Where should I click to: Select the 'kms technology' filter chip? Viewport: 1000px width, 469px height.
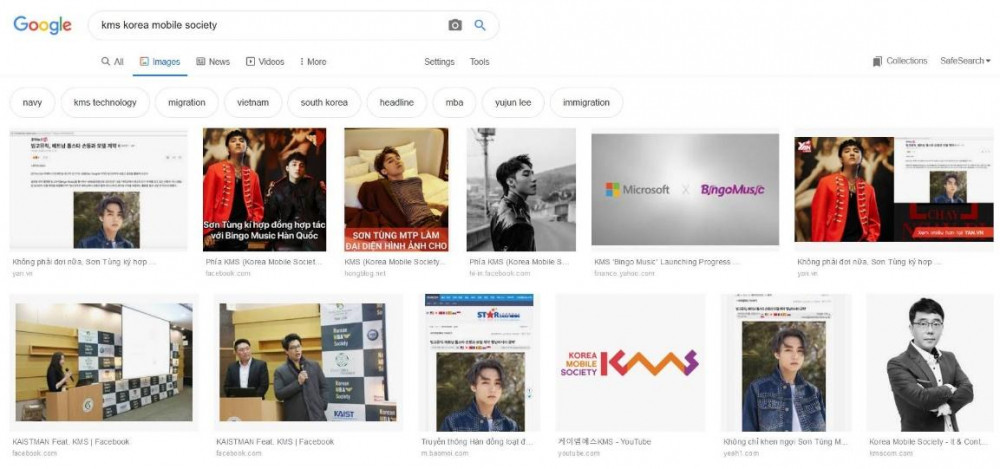pos(105,102)
